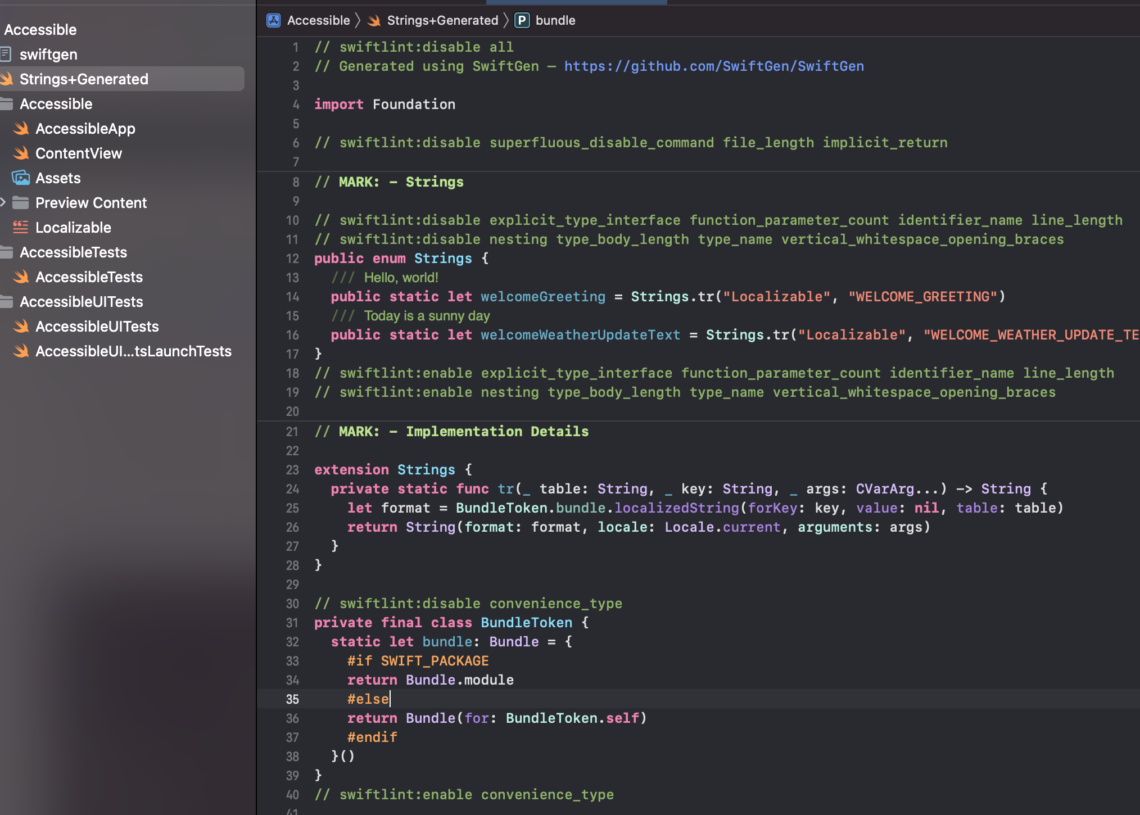Click the blue Accessible app icon in breadcrumb

(x=273, y=20)
